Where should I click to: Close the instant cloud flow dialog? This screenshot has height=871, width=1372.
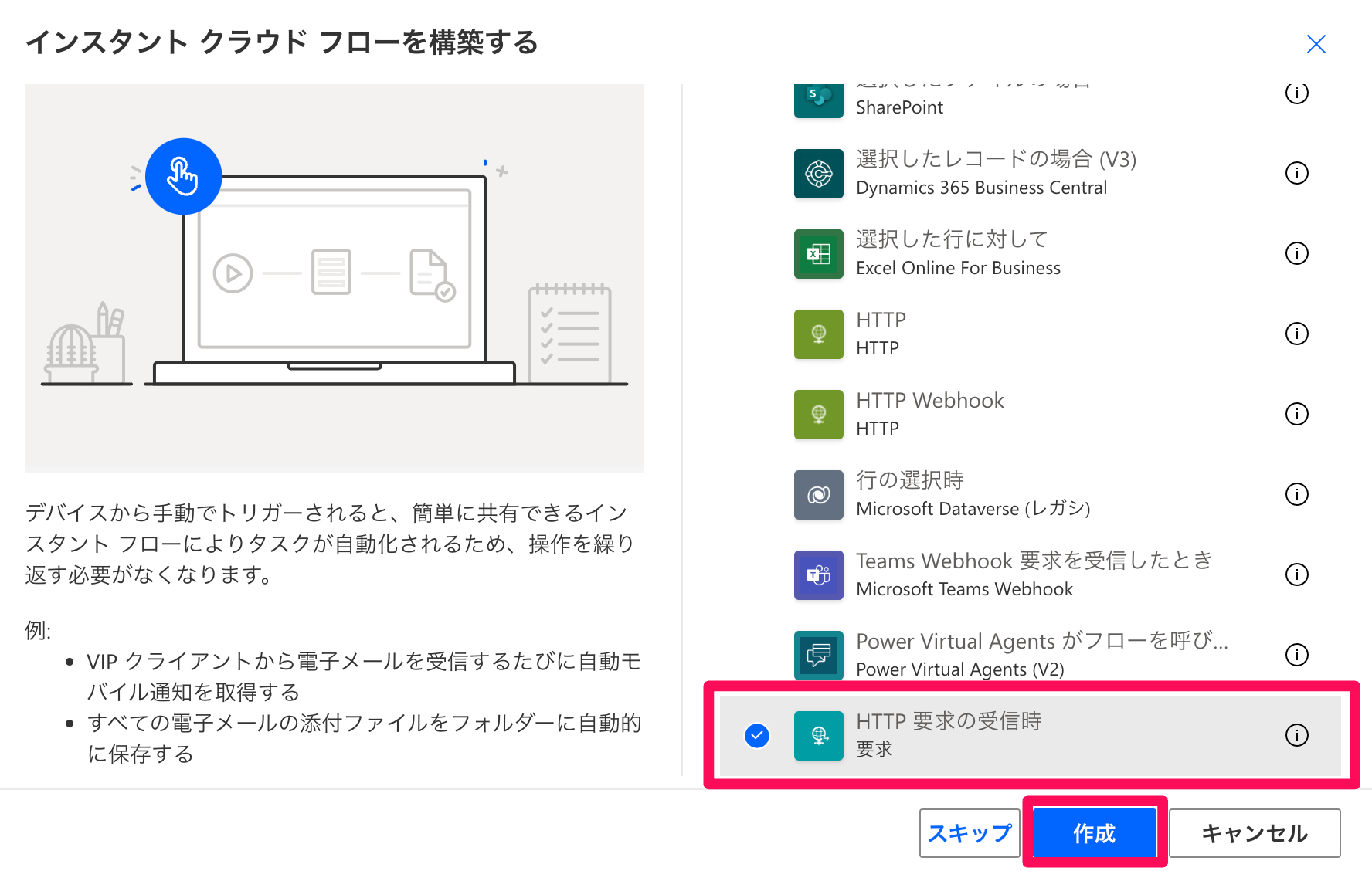coord(1316,44)
